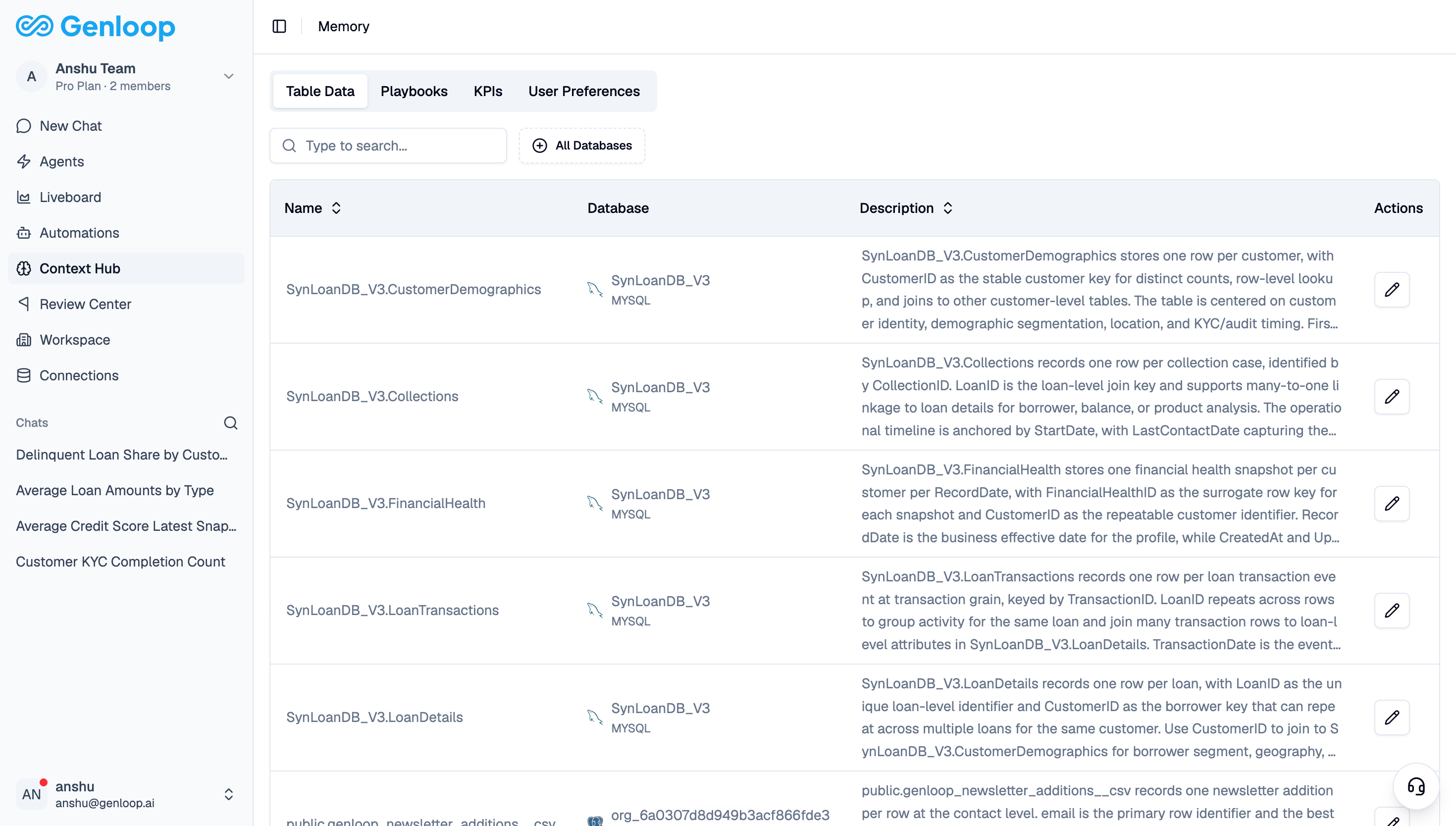This screenshot has width=1456, height=826.
Task: Edit the FinancialHealth table entry
Action: [x=1391, y=504]
